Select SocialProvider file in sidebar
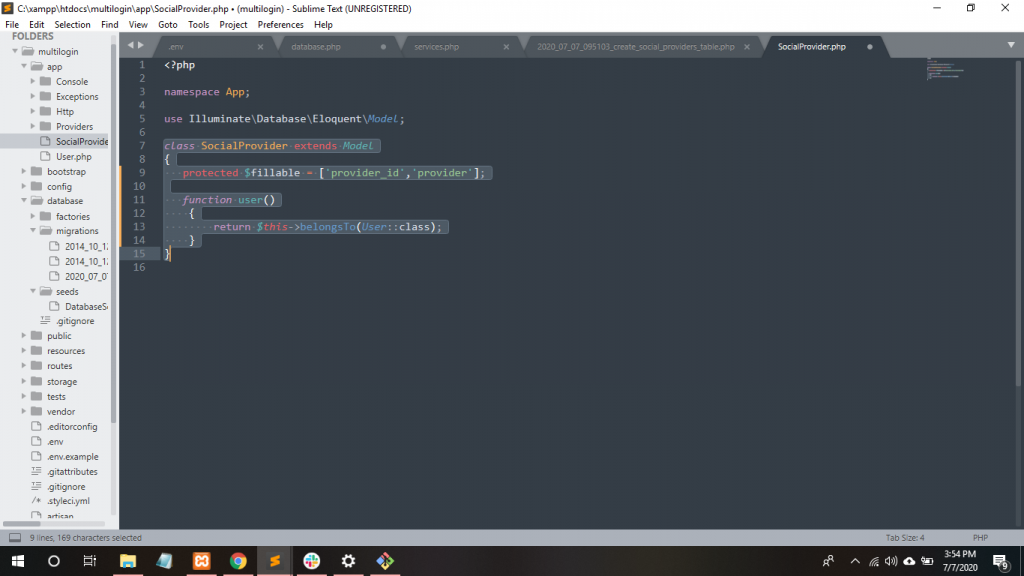 click(82, 142)
